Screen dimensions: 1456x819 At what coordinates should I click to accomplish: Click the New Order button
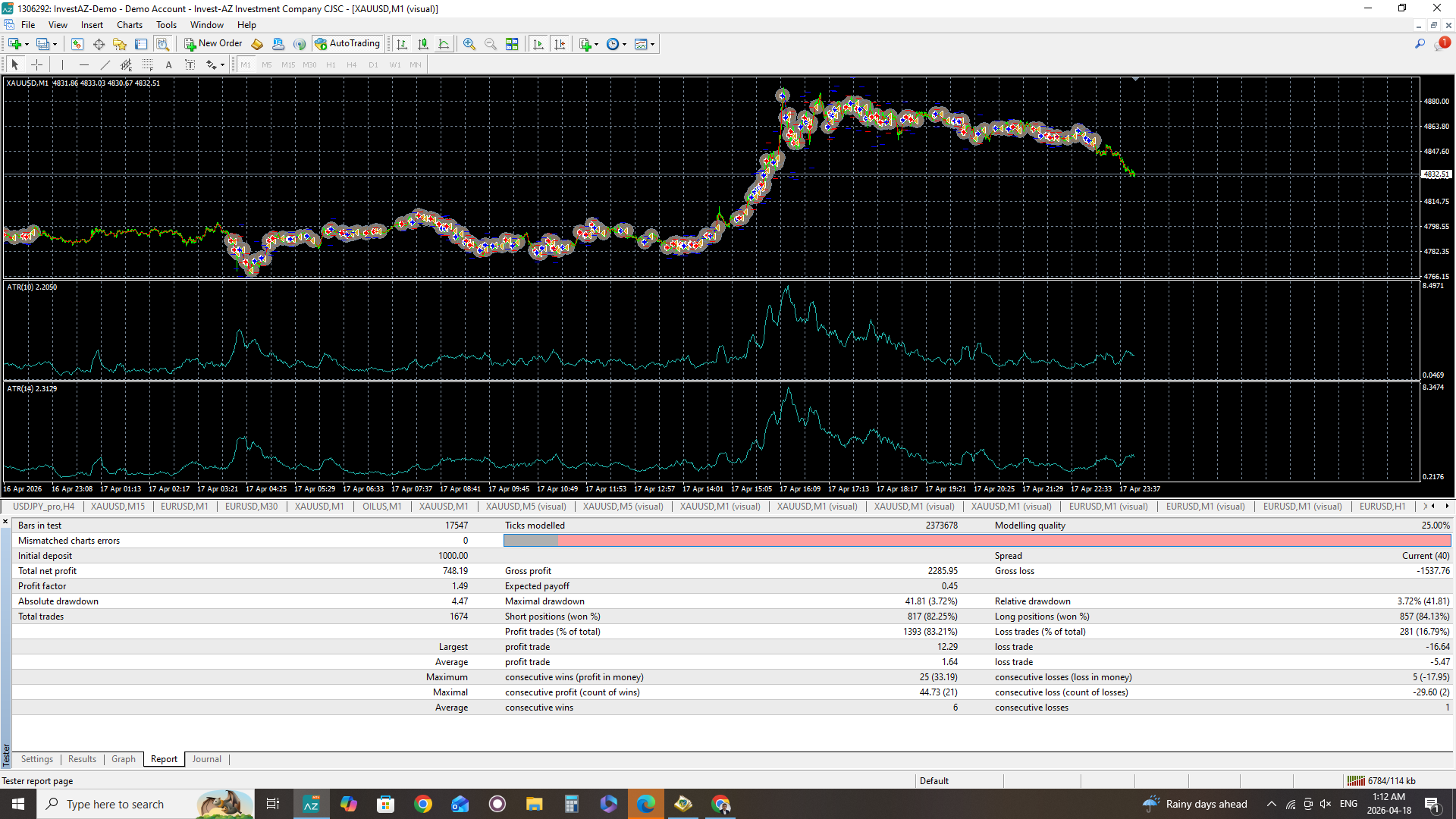pyautogui.click(x=213, y=44)
